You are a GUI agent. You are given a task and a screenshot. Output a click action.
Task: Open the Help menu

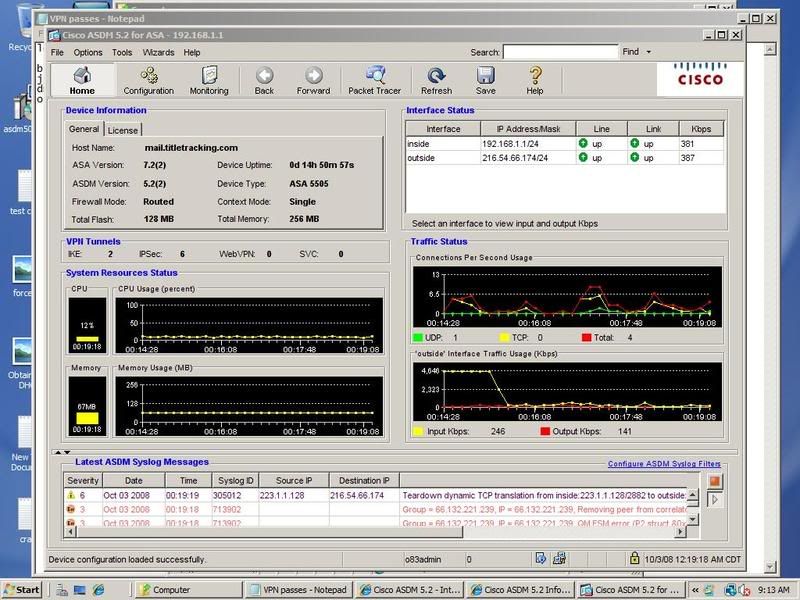coord(192,53)
